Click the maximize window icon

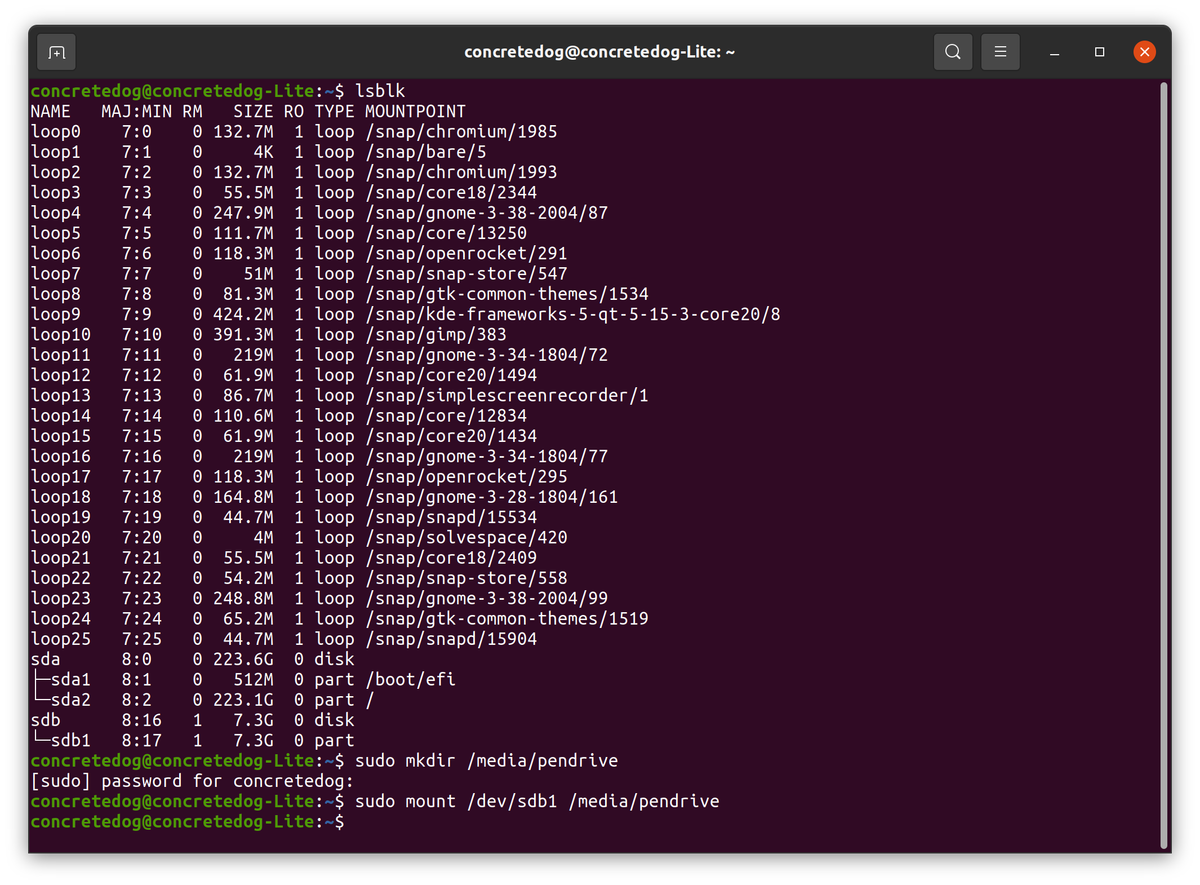(x=1098, y=51)
